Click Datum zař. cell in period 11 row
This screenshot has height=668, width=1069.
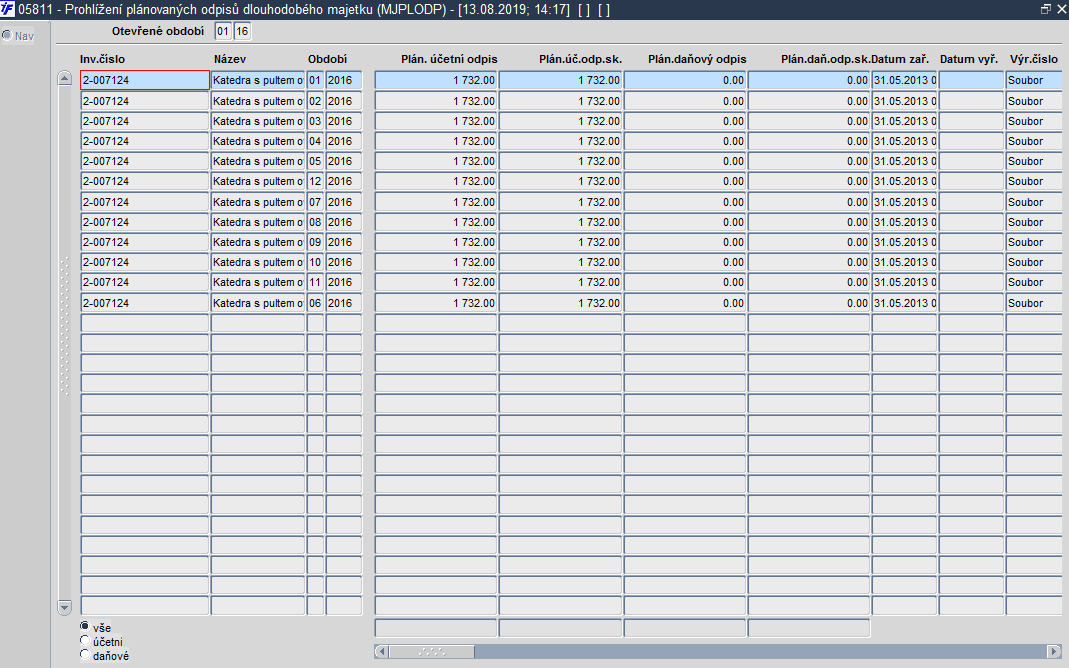[x=905, y=282]
